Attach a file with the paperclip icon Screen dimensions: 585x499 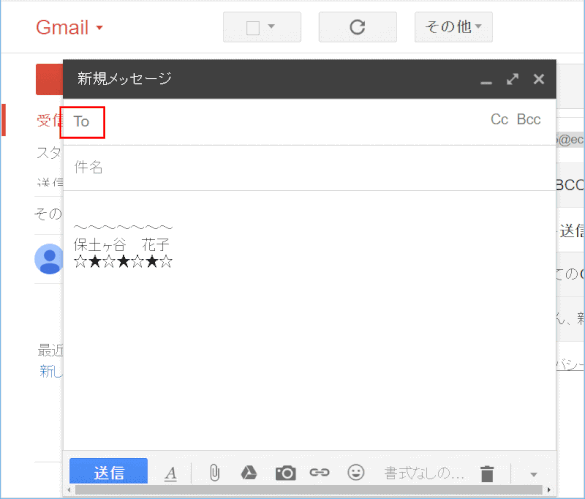coord(215,473)
